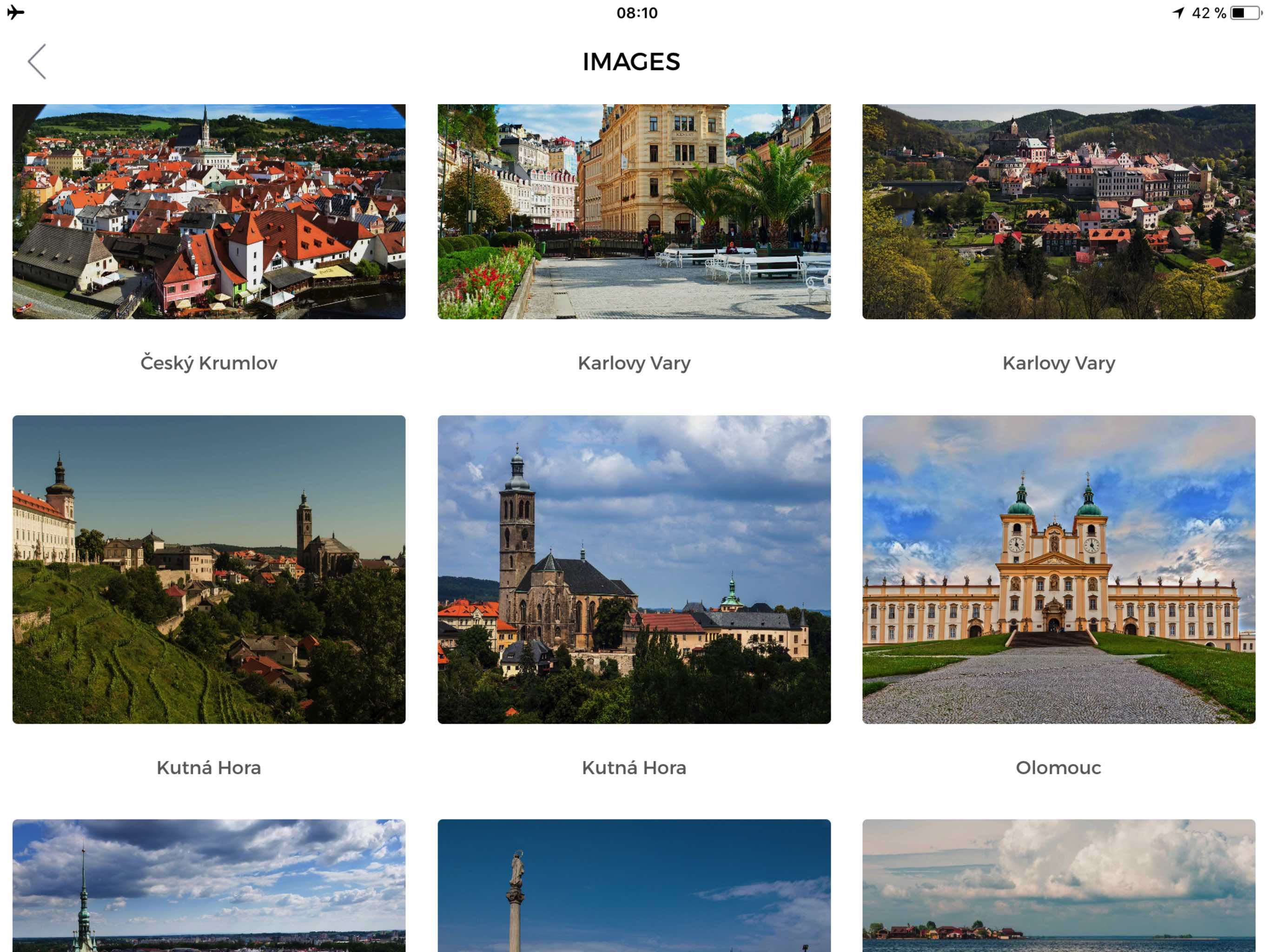Open bottom-row photo of lakeside village

[1058, 886]
